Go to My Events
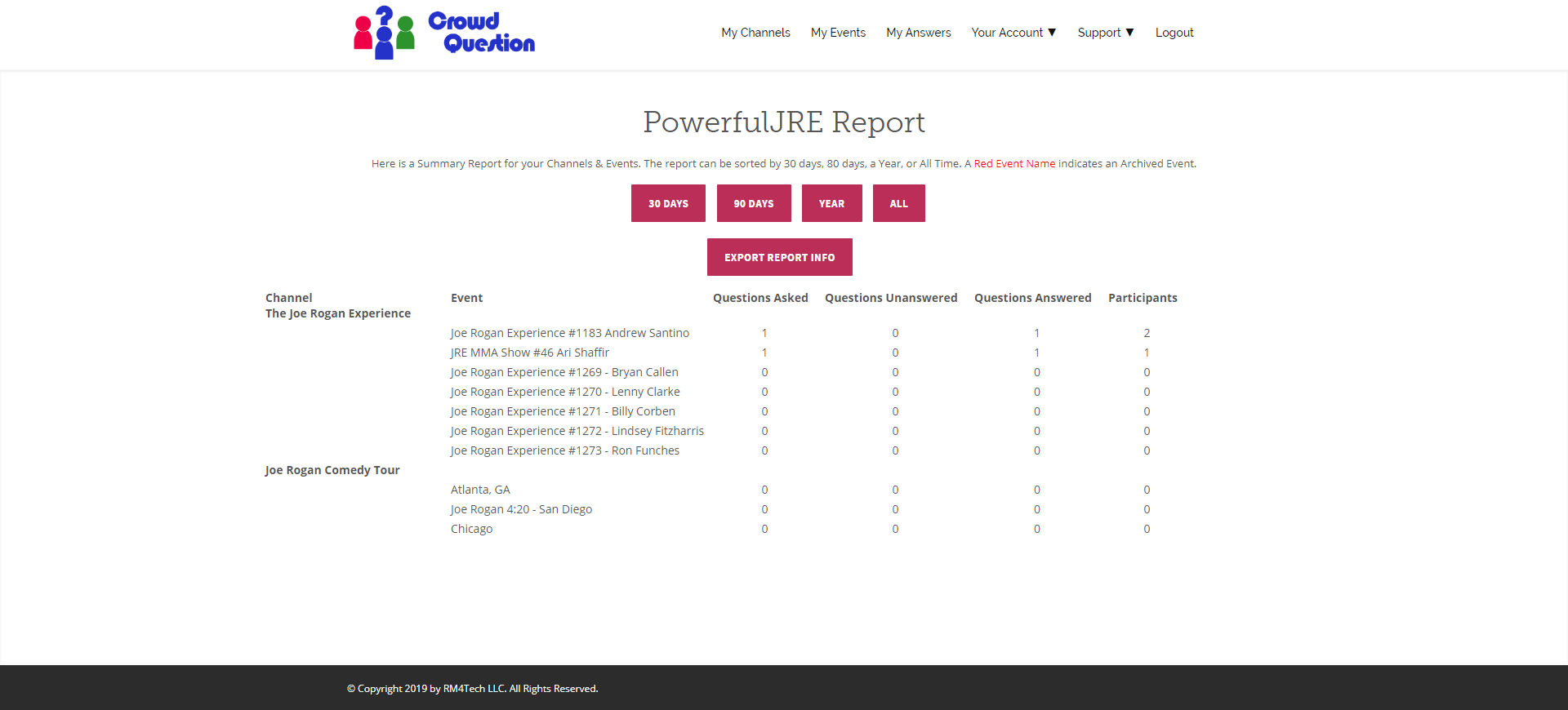 pyautogui.click(x=838, y=33)
